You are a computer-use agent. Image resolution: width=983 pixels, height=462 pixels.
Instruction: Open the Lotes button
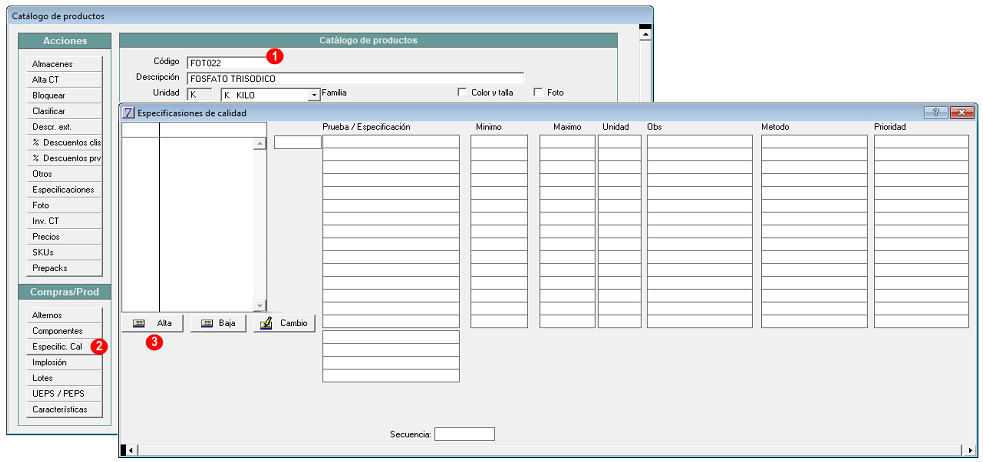65,378
